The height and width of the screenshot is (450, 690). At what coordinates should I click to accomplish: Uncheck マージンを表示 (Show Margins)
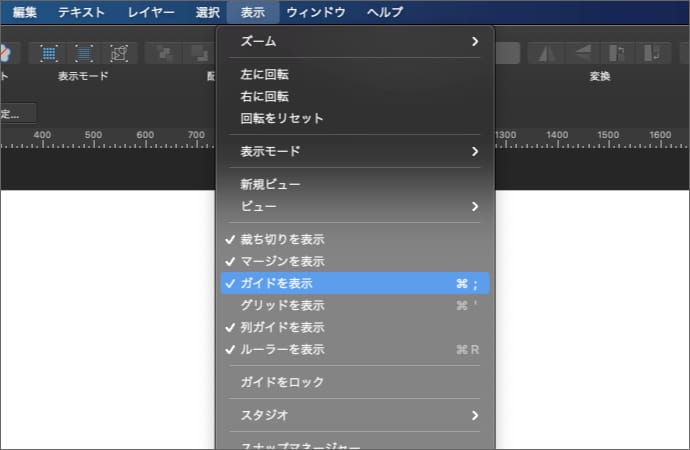(x=282, y=262)
